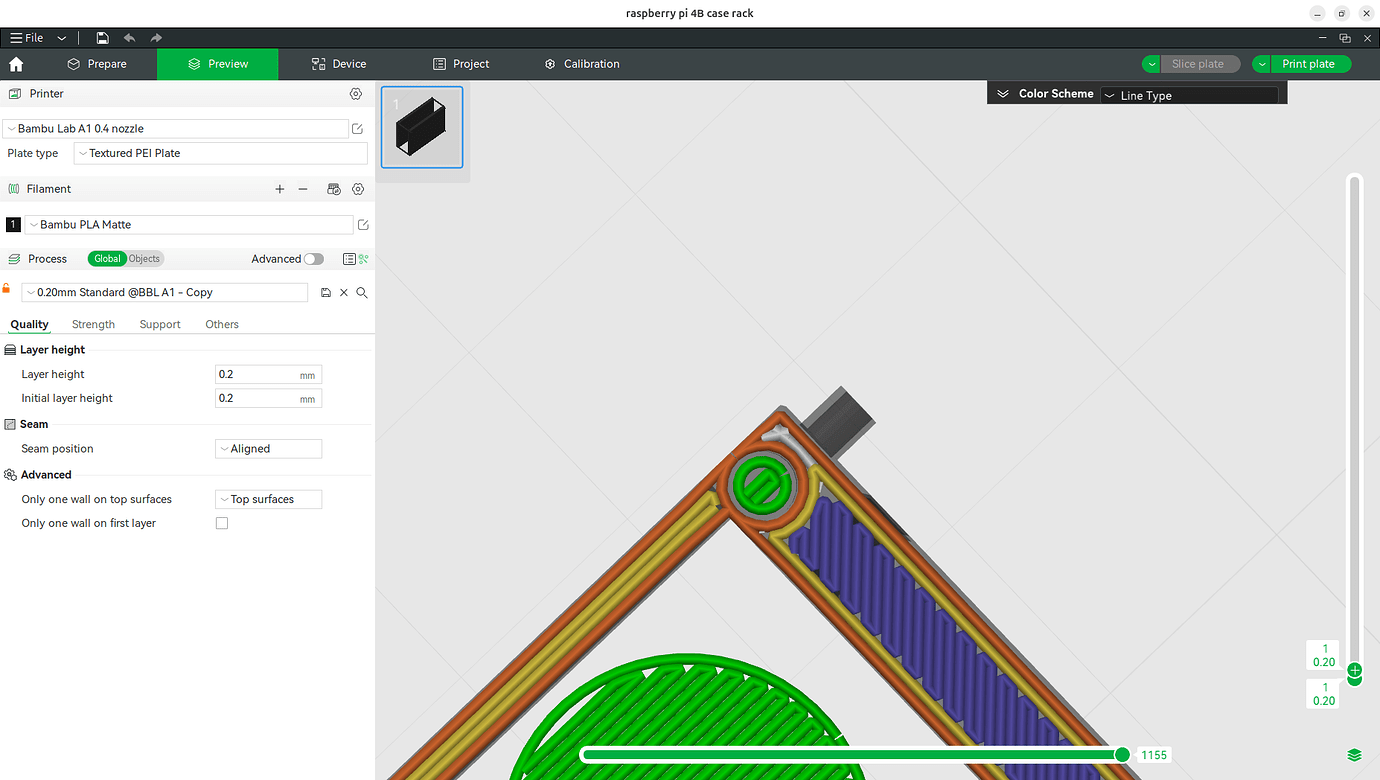
Task: Open the Calibration tab
Action: click(582, 64)
